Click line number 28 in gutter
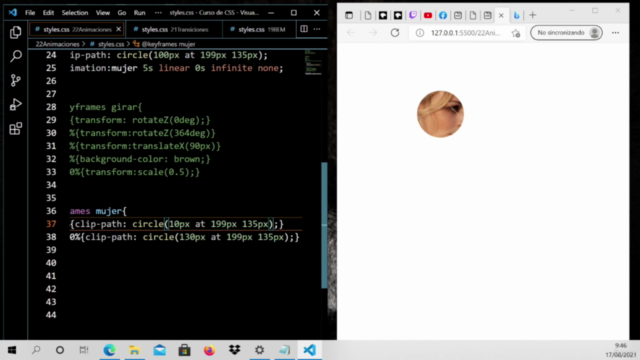 coord(51,107)
